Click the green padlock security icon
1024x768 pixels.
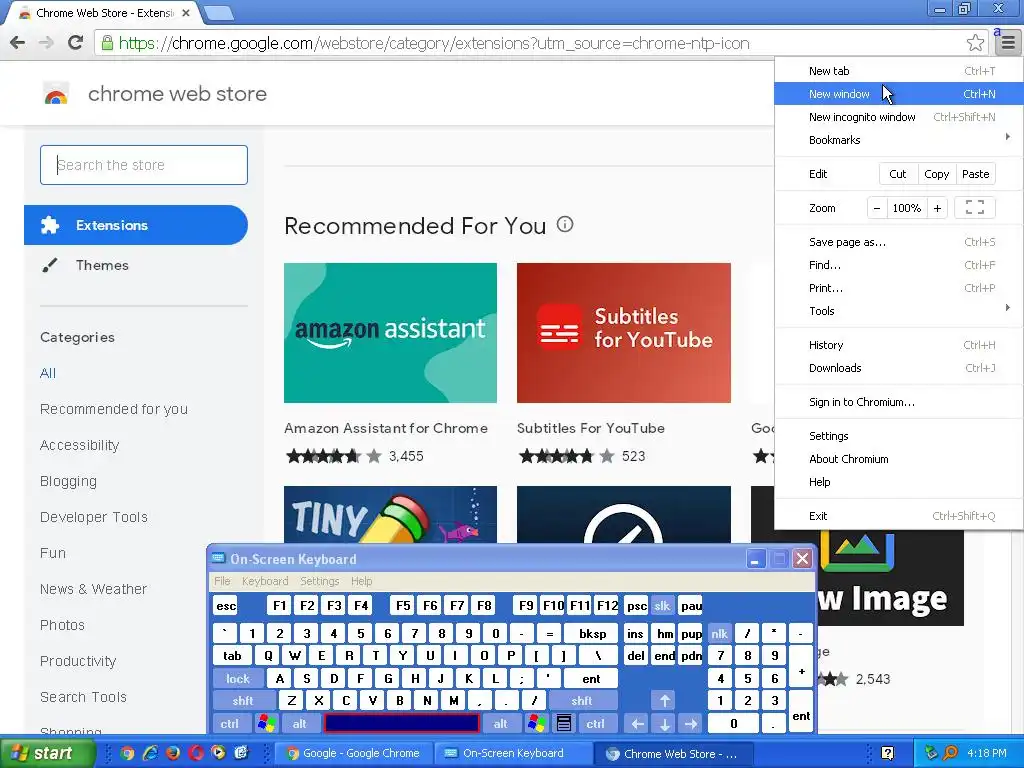106,43
